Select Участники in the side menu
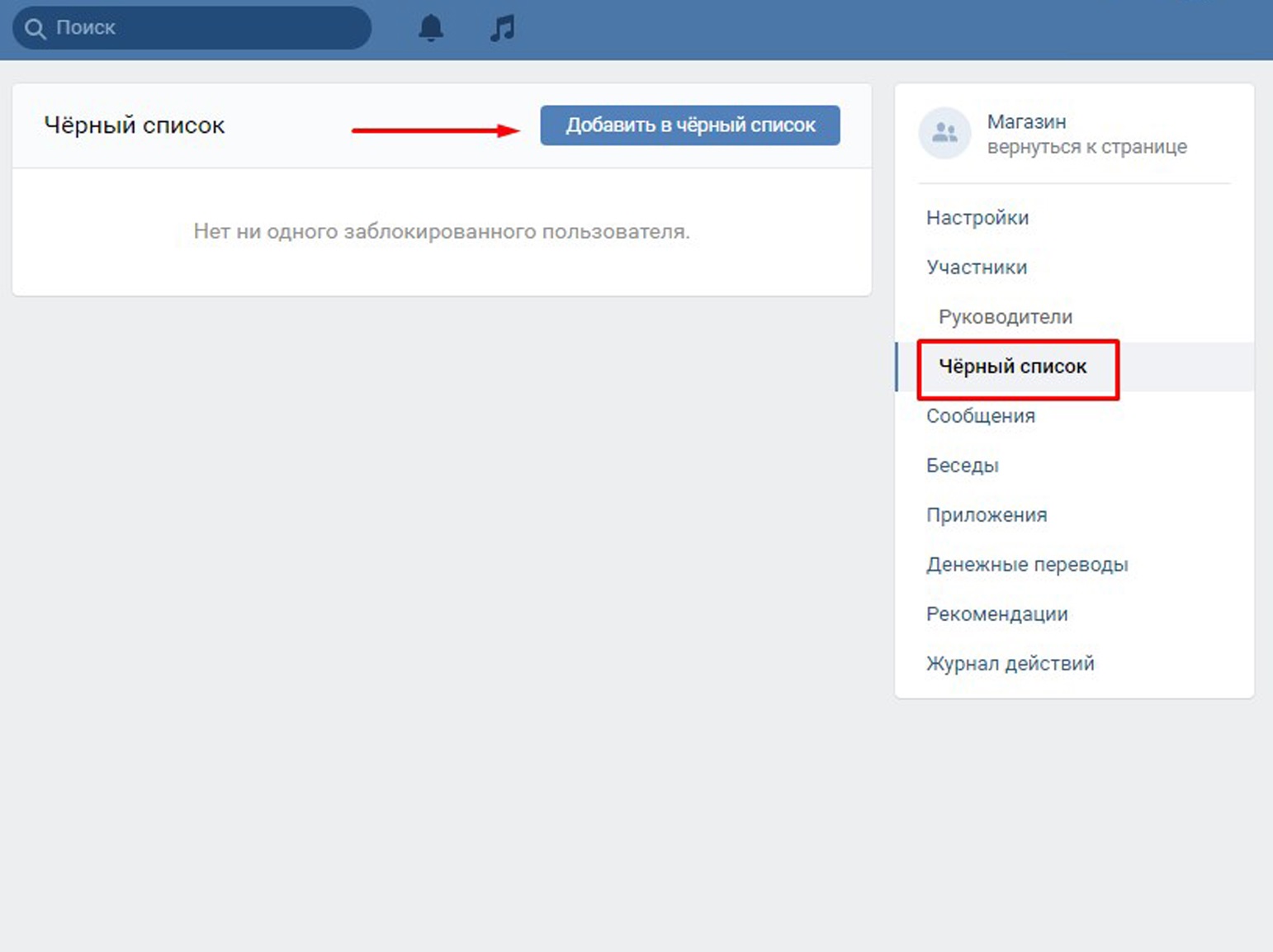This screenshot has width=1273, height=952. pos(976,268)
